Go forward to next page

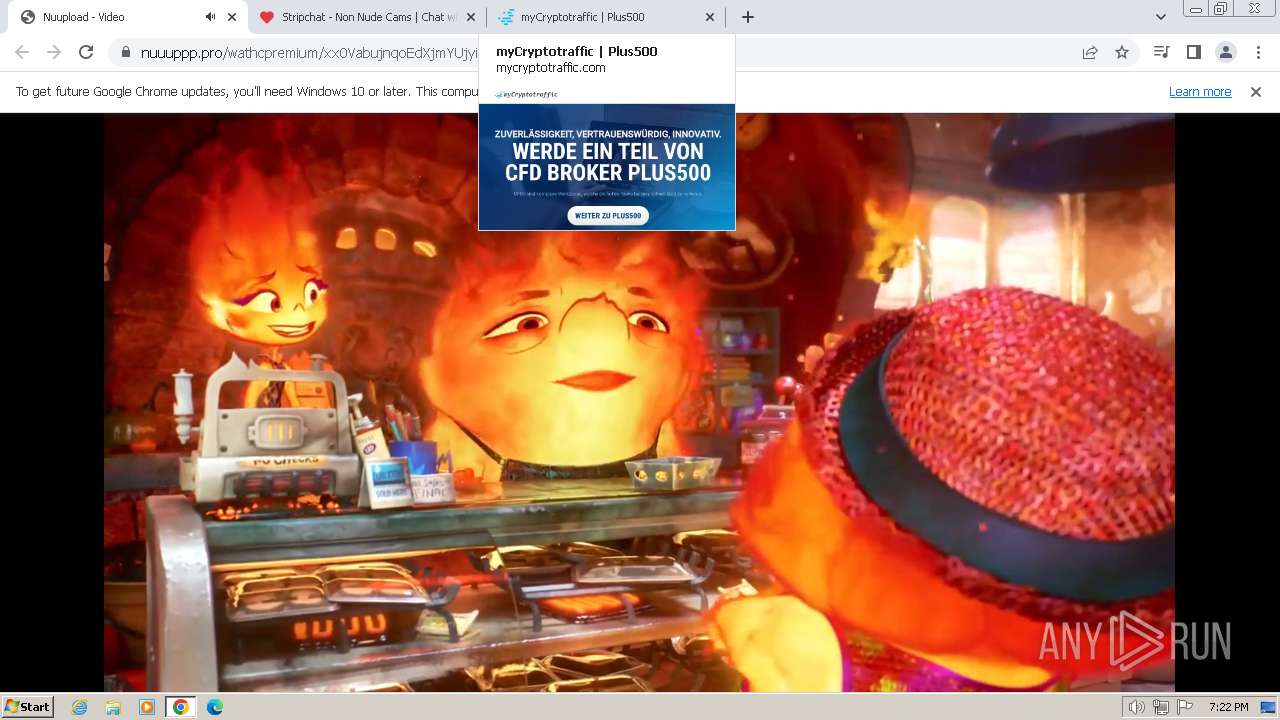pyautogui.click(x=54, y=52)
